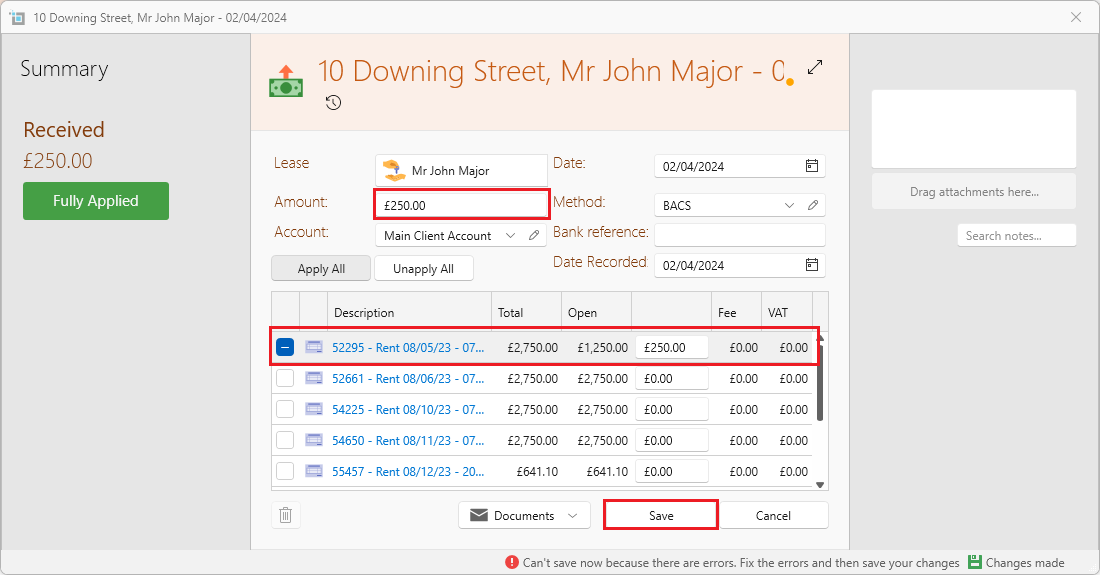This screenshot has width=1100, height=575.
Task: Click the Total £641.10 cell
Action: [537, 471]
